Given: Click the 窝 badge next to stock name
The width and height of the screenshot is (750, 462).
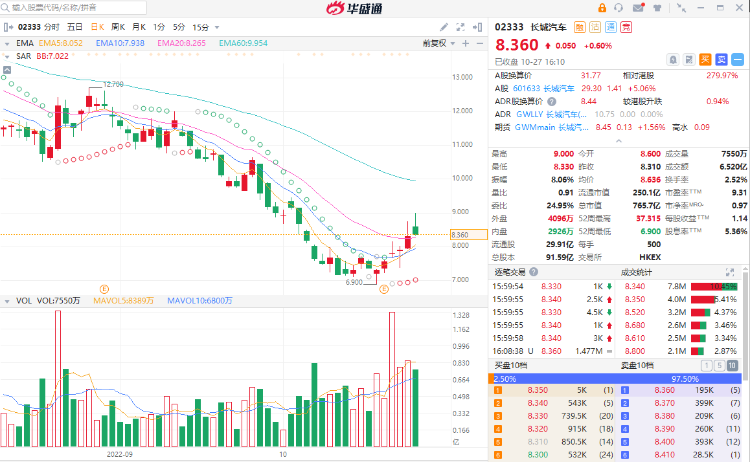Looking at the screenshot, I should (626, 27).
